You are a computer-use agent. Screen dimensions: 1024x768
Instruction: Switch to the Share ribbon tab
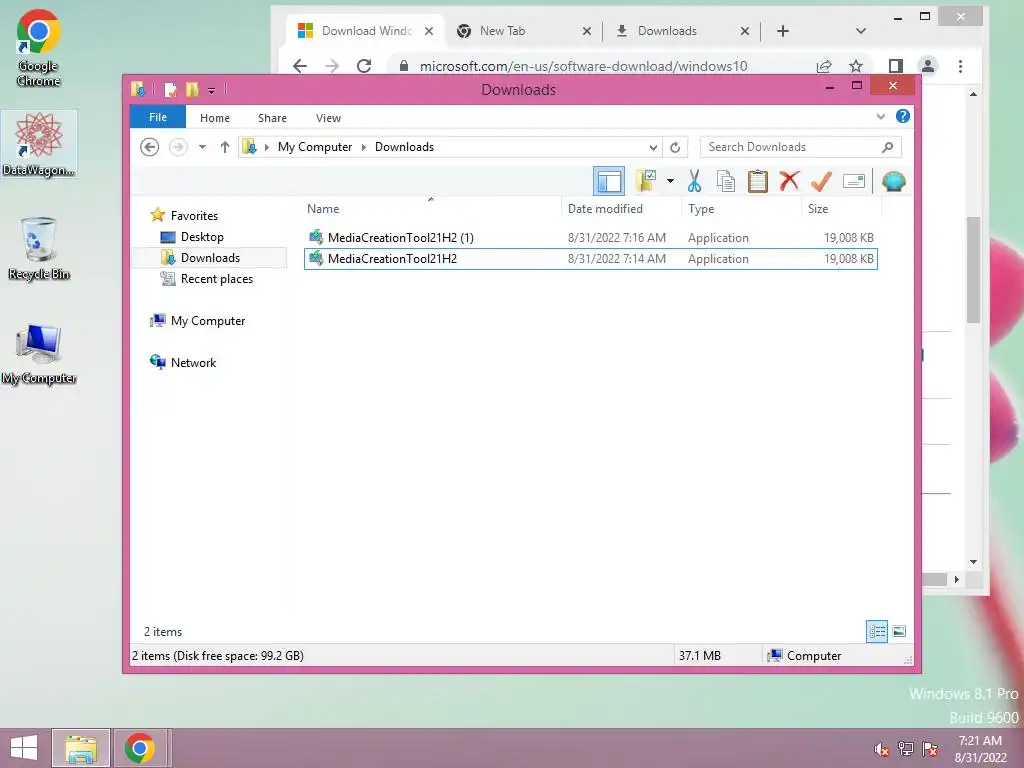tap(272, 118)
